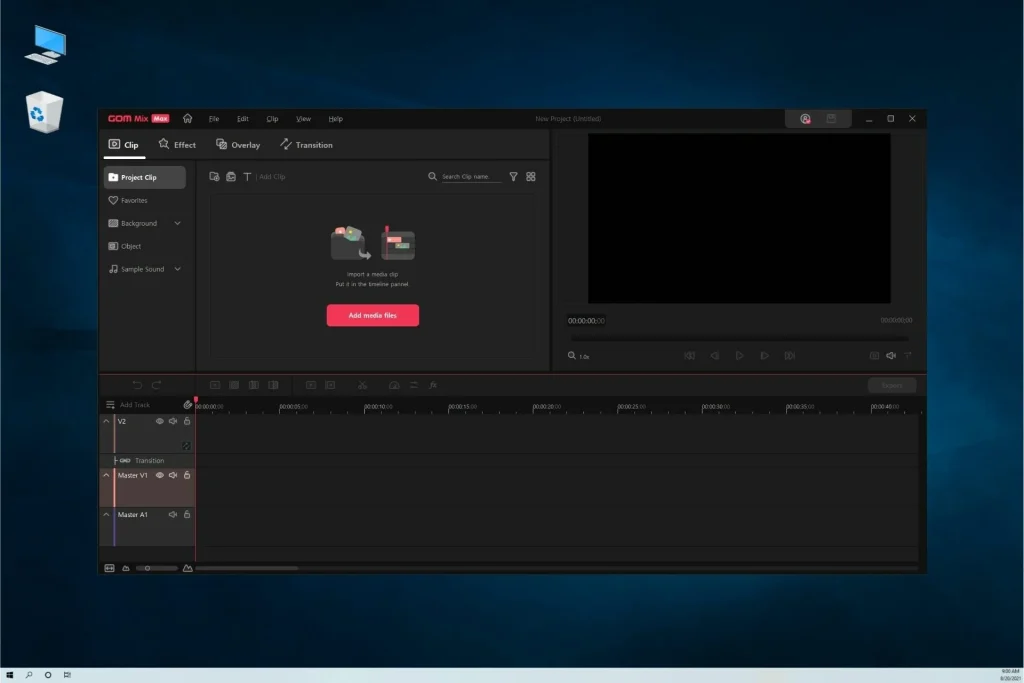Viewport: 1024px width, 683px height.
Task: Lock the Master V1 track
Action: [x=186, y=475]
